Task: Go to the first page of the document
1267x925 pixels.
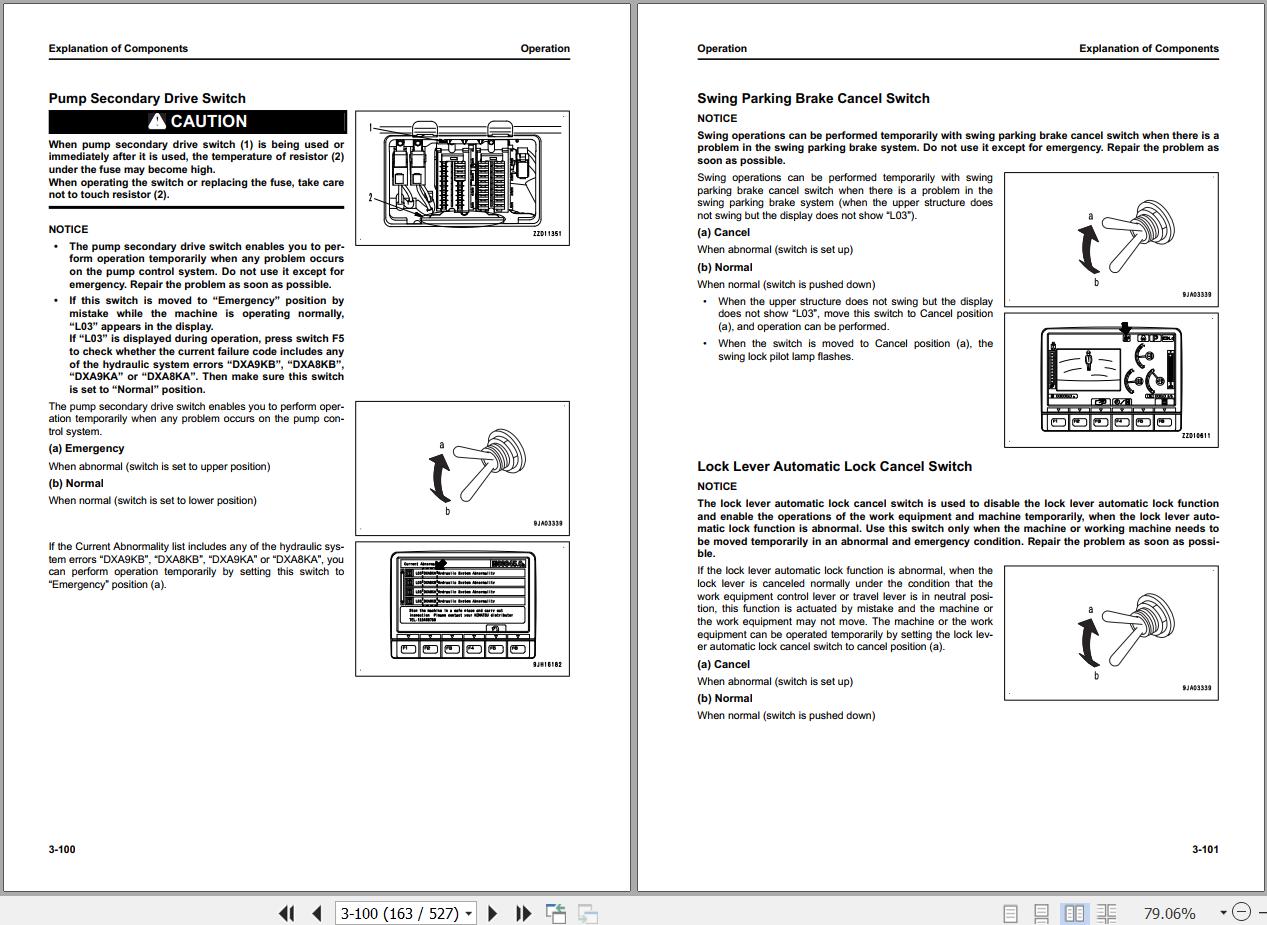Action: pyautogui.click(x=287, y=913)
